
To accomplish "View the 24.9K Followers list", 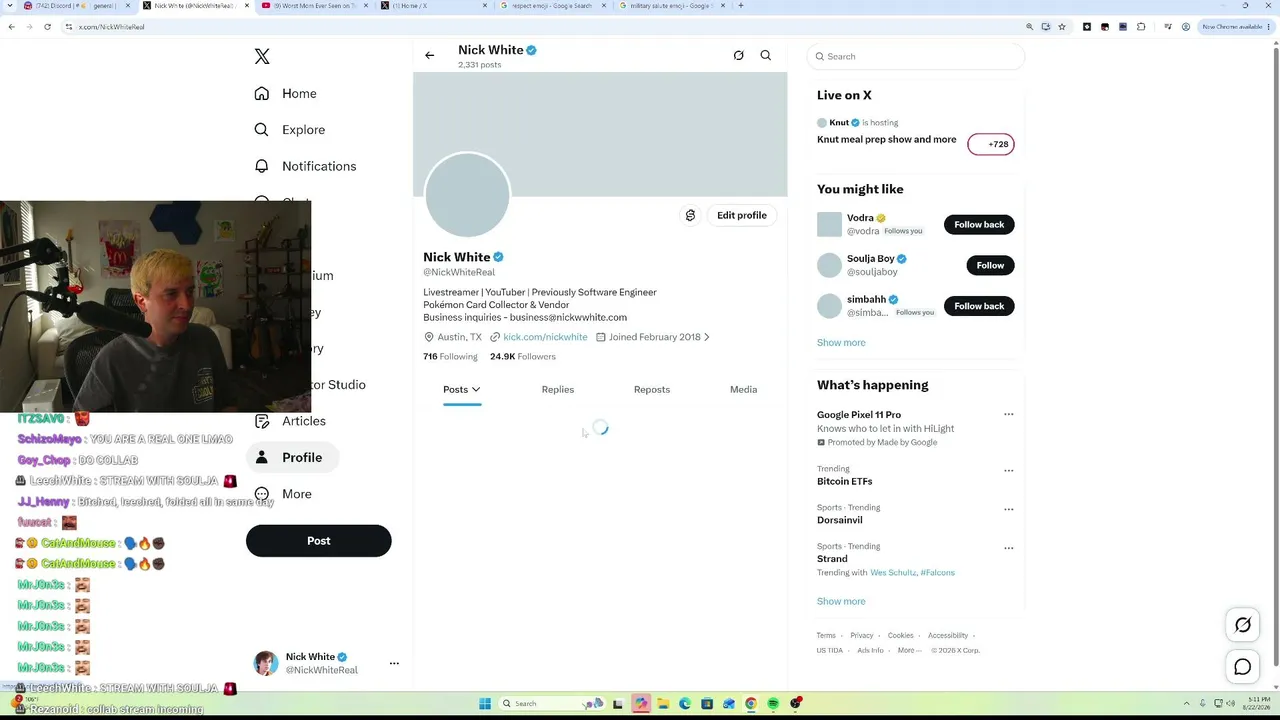I will tap(522, 357).
